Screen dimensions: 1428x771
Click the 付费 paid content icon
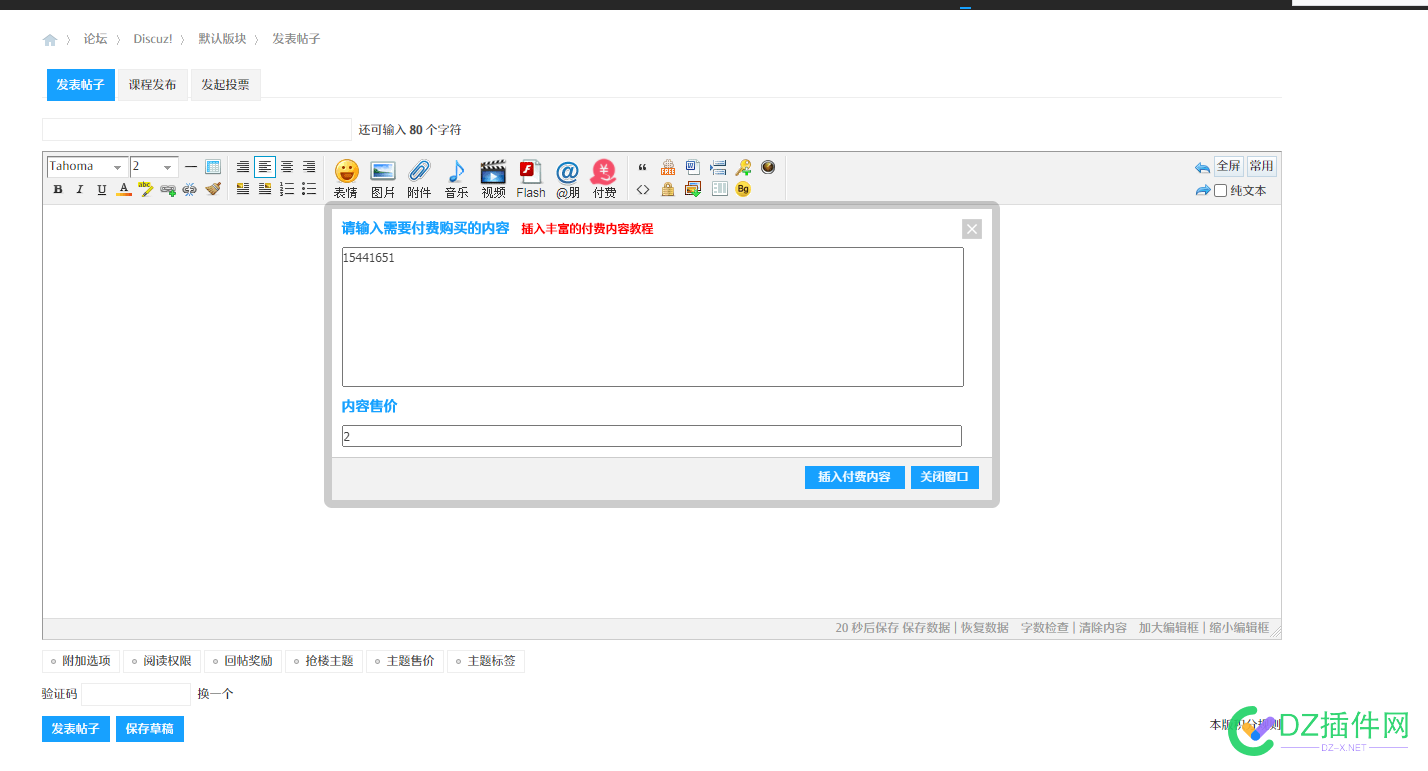tap(604, 178)
